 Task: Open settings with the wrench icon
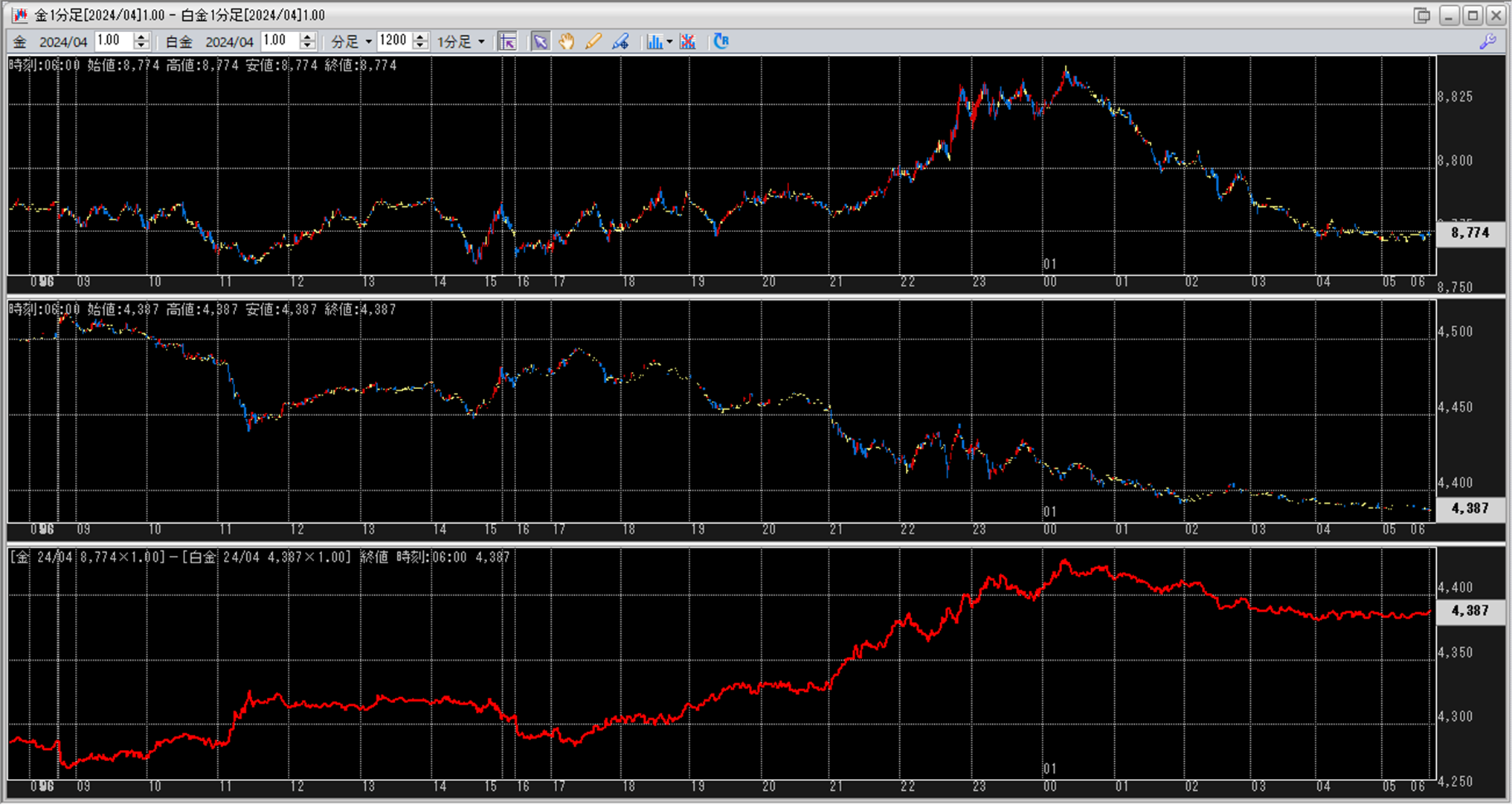point(1487,42)
